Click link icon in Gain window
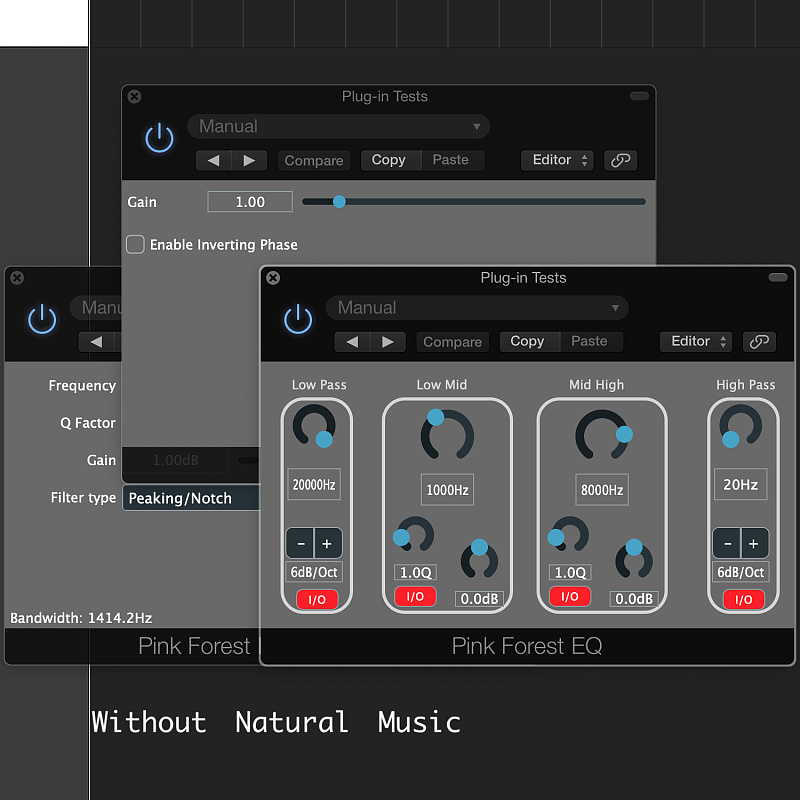800x800 pixels. tap(620, 160)
